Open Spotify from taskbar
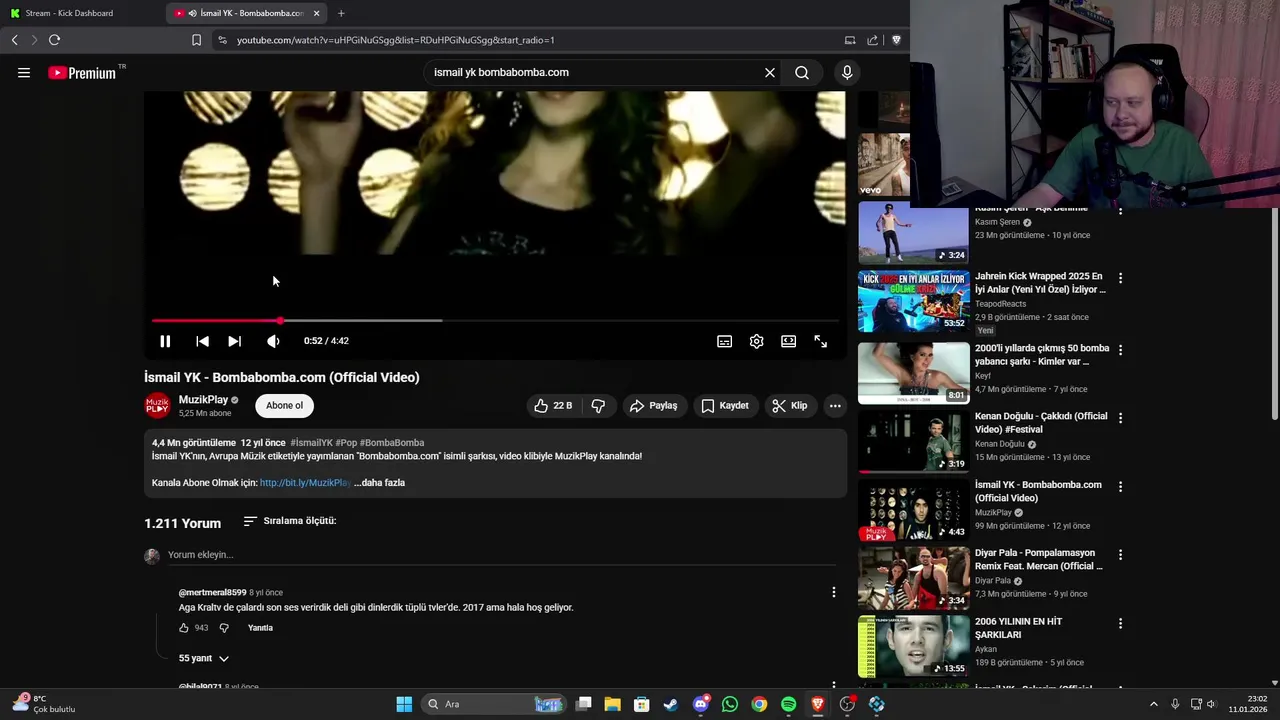 pyautogui.click(x=789, y=704)
